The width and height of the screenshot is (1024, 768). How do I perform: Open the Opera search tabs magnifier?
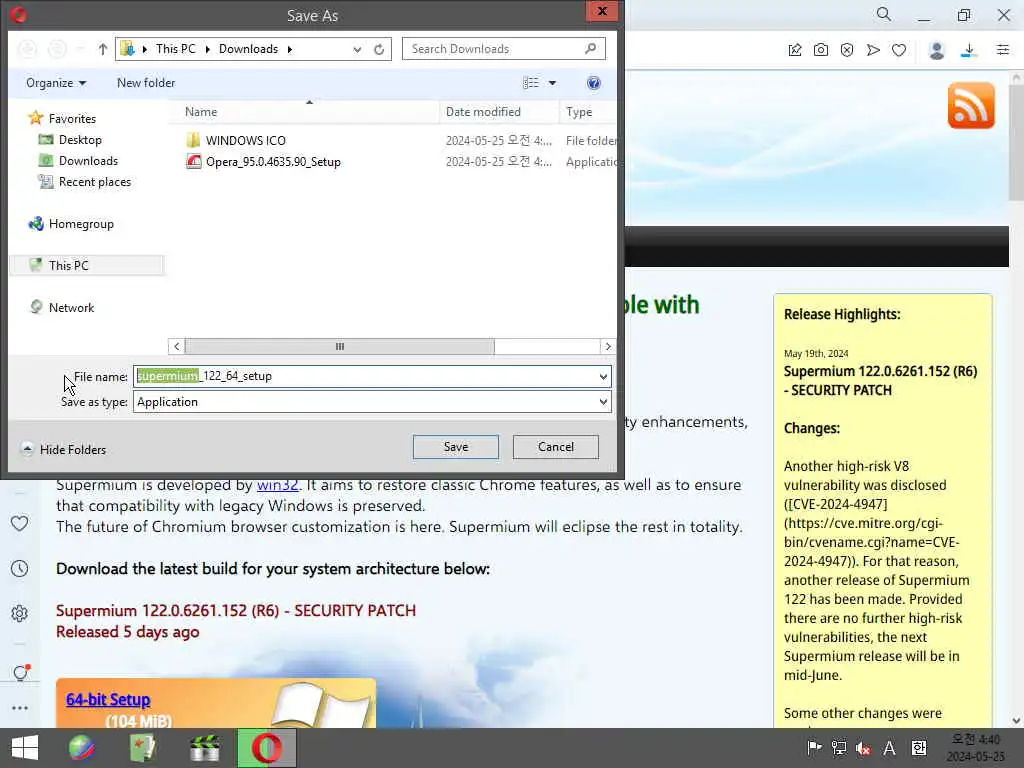[x=884, y=14]
